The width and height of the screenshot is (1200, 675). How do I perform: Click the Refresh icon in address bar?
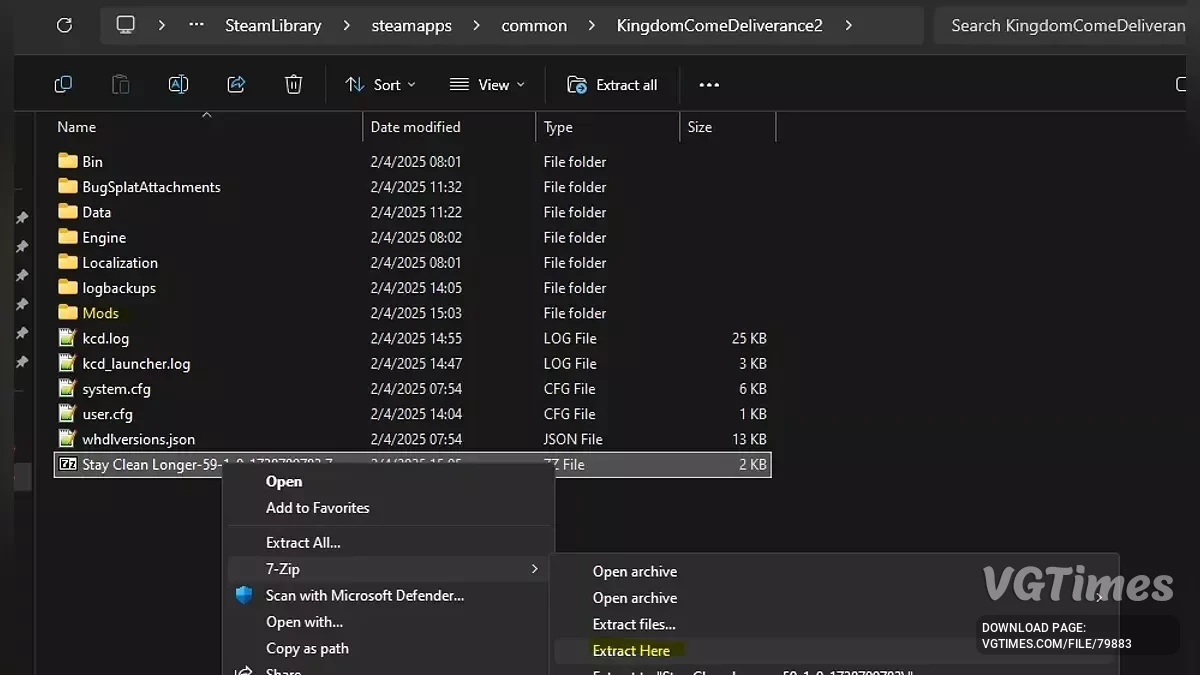[64, 25]
